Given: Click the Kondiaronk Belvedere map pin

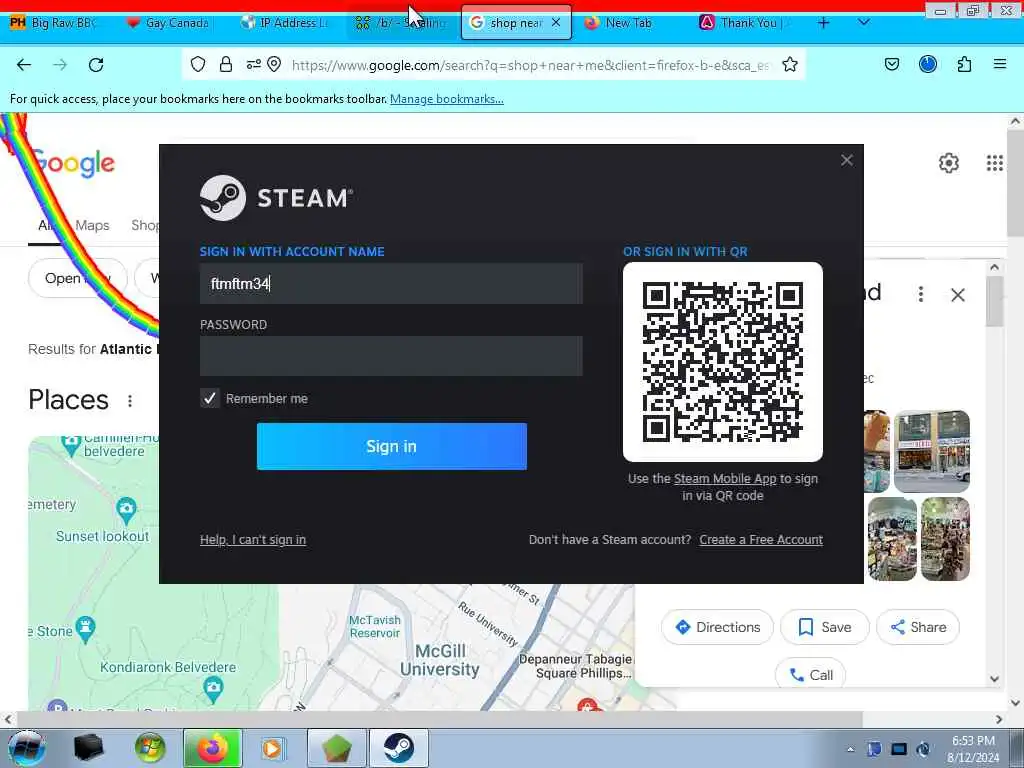Looking at the screenshot, I should pyautogui.click(x=213, y=690).
